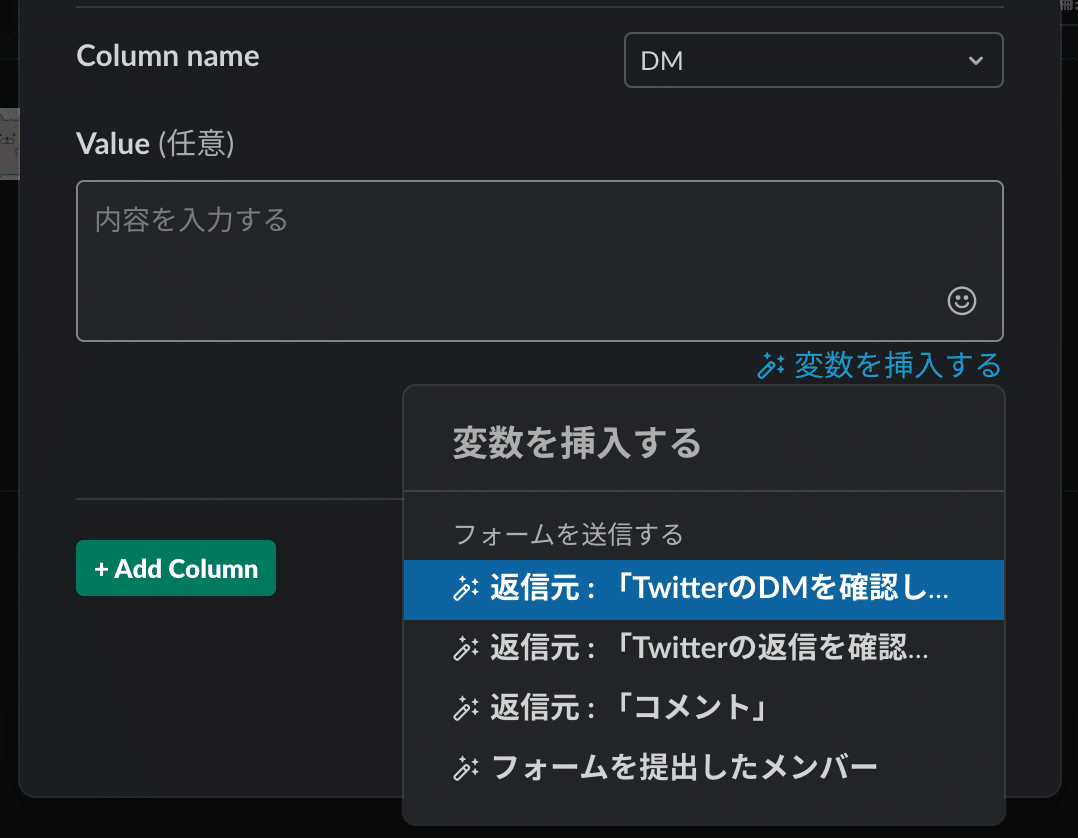Click wand icon next to 「コメント」 variable
Viewport: 1078px width, 838px height.
click(466, 708)
